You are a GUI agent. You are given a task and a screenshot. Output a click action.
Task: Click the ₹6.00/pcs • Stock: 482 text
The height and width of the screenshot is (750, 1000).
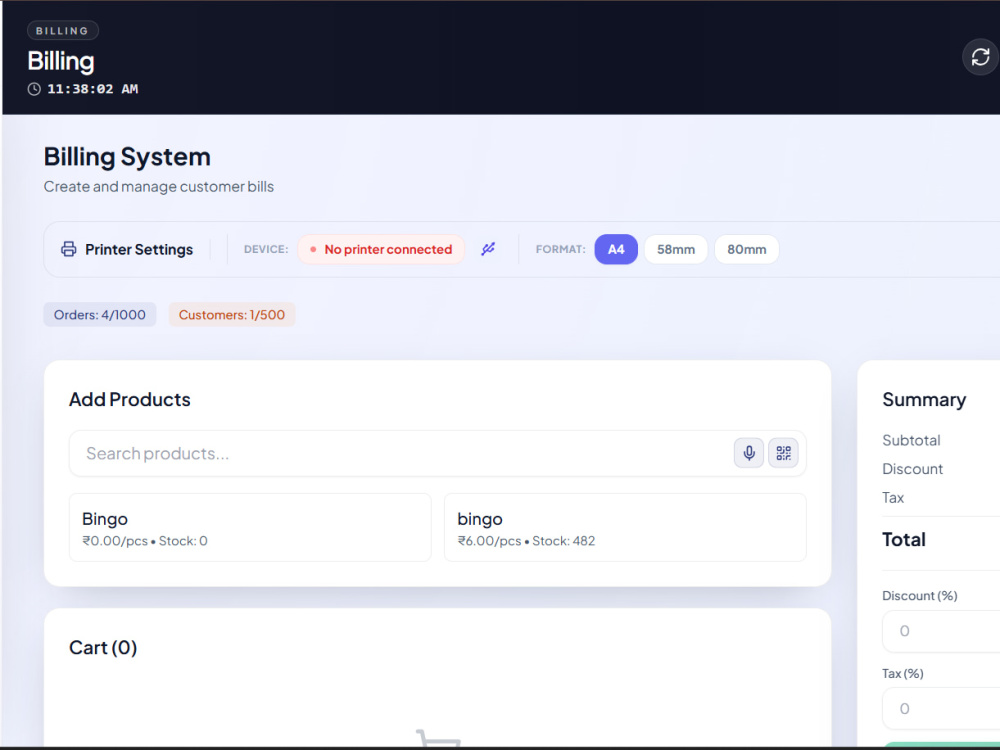coord(526,541)
